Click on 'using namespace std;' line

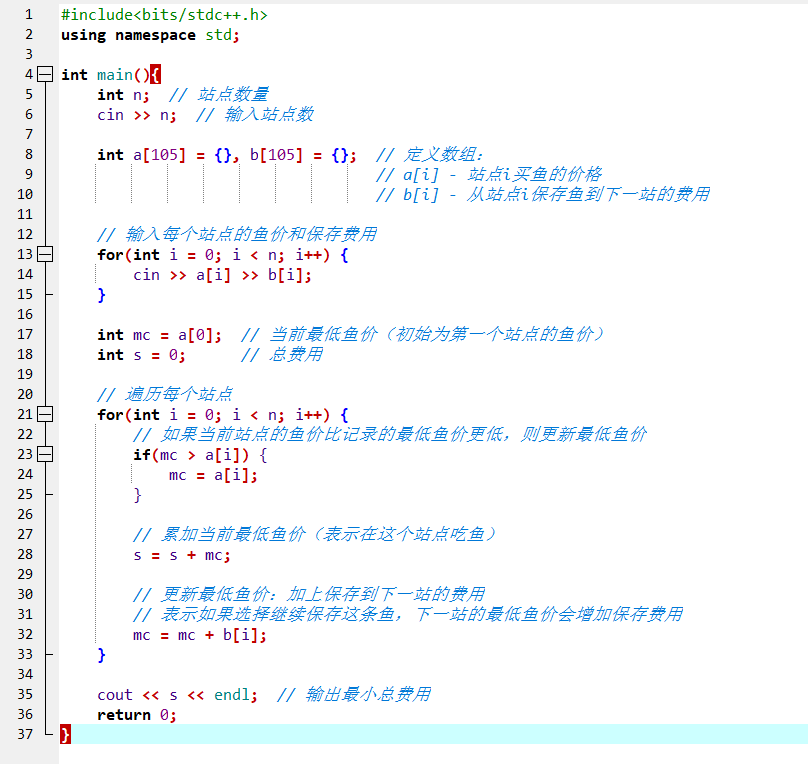150,35
